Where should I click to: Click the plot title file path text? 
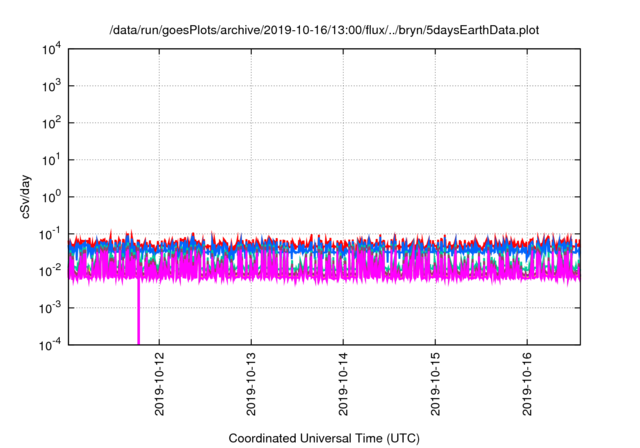point(323,28)
